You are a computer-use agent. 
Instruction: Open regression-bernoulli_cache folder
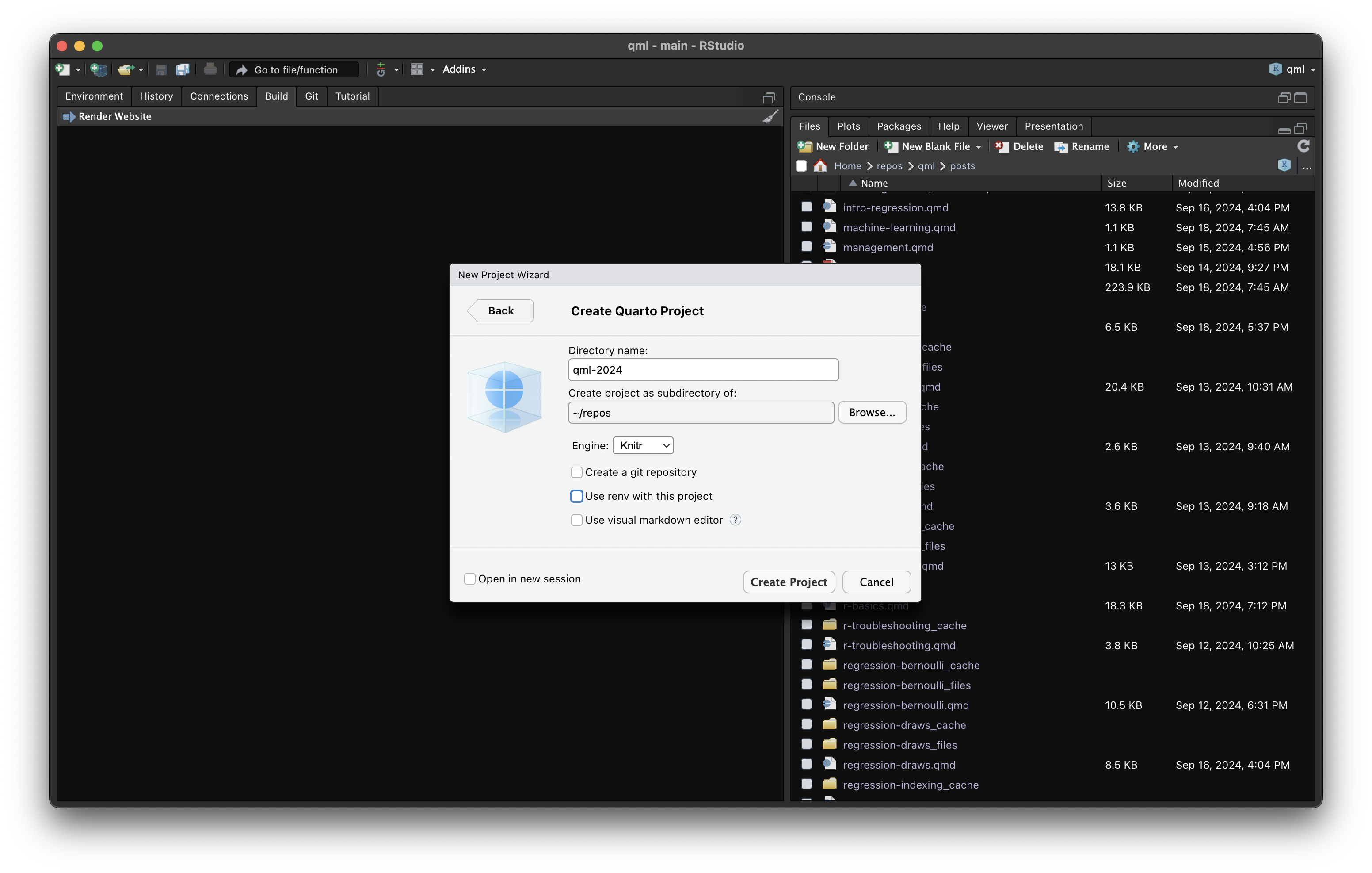pyautogui.click(x=911, y=666)
